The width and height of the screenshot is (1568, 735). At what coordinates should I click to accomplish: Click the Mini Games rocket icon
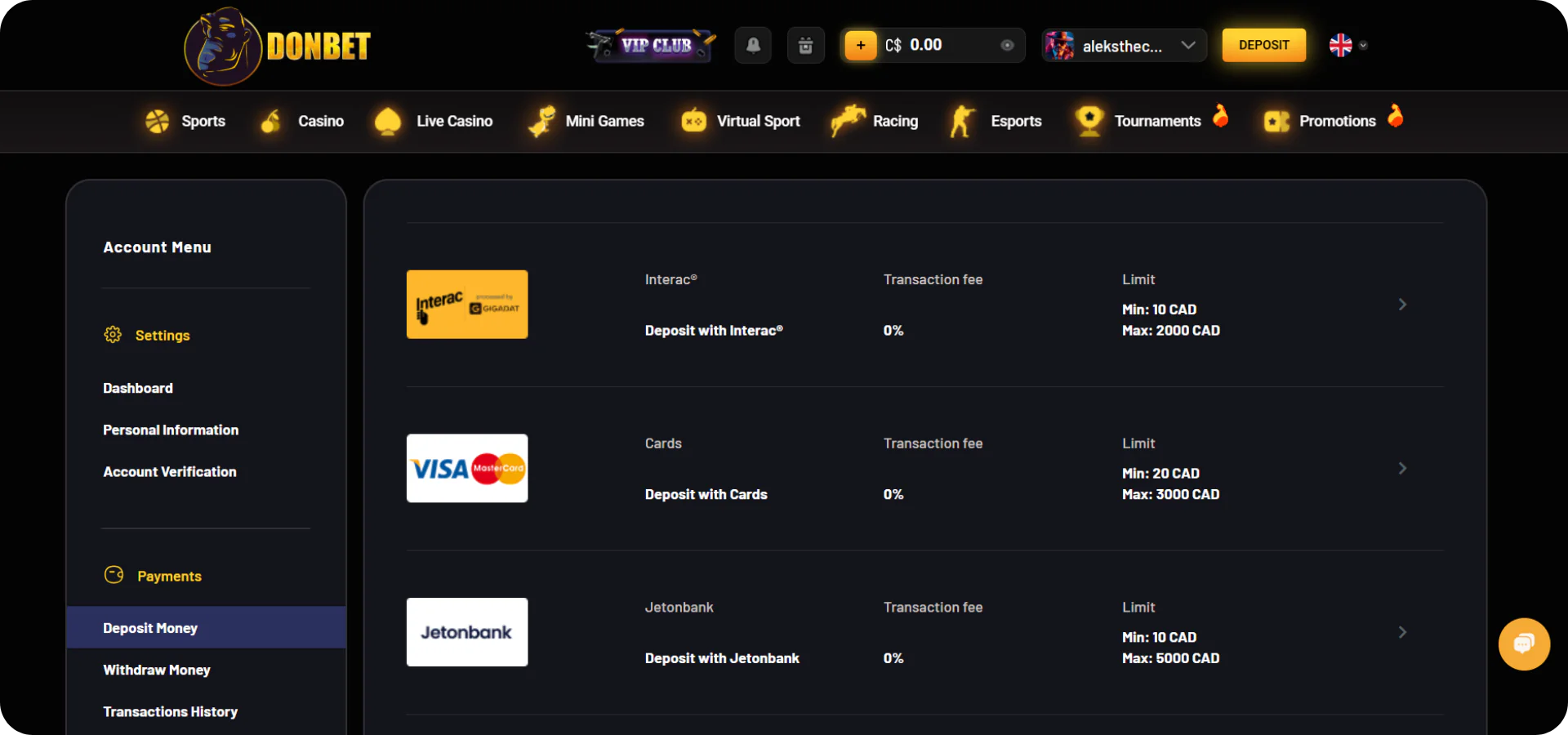(541, 121)
